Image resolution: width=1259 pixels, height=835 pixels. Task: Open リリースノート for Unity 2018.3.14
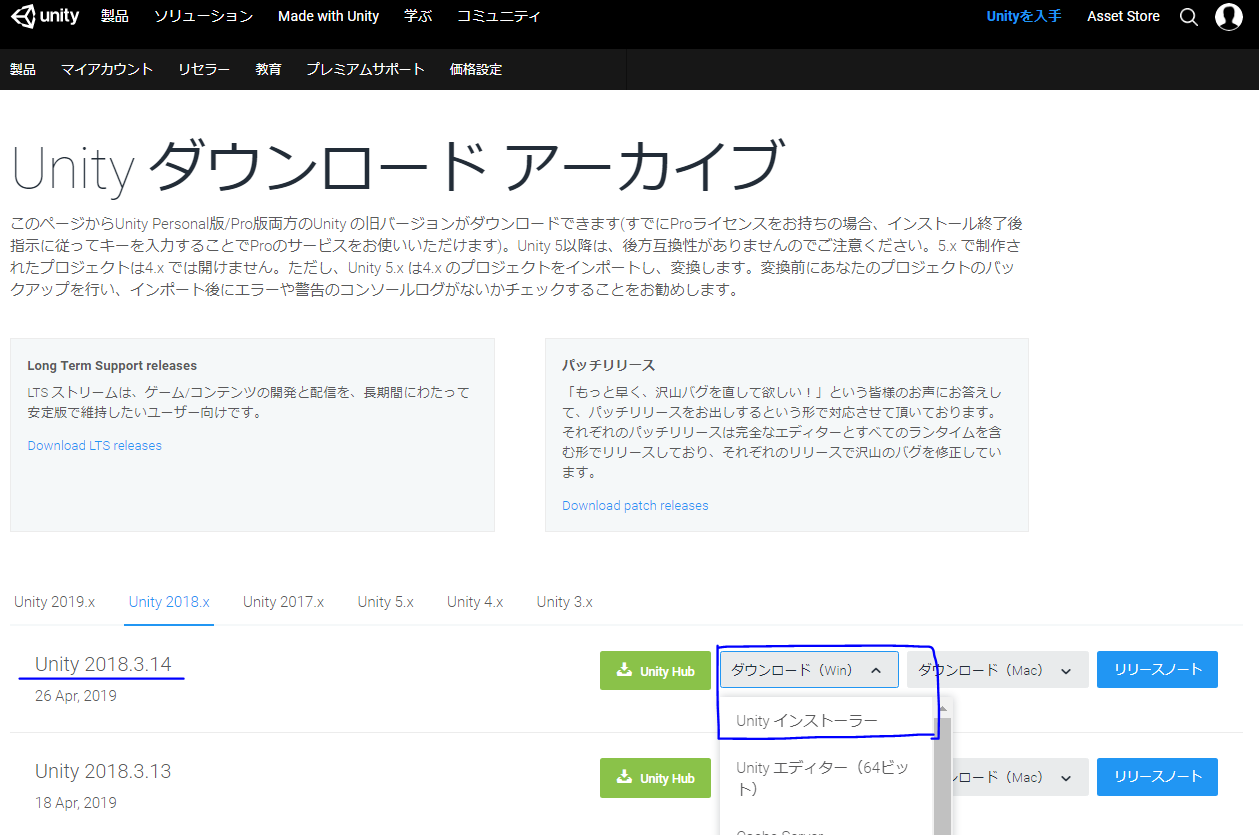click(1157, 669)
